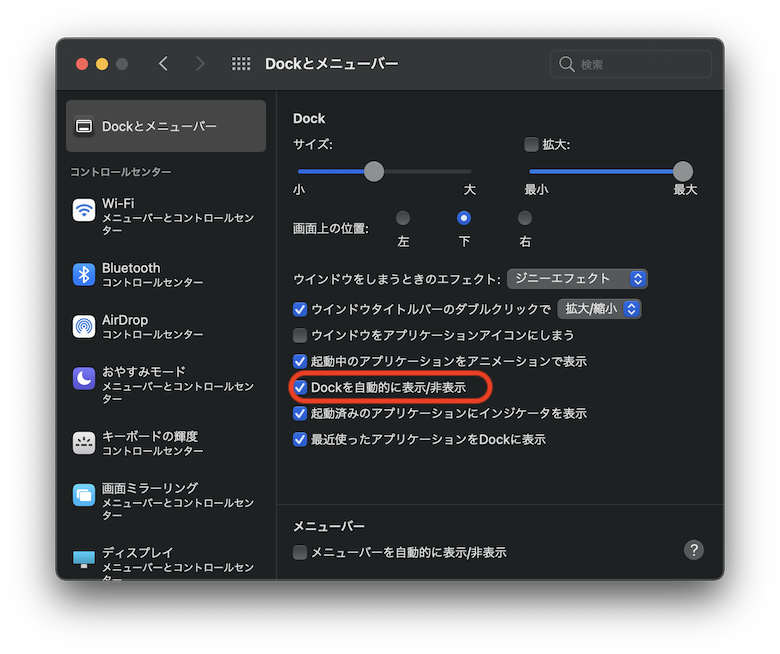This screenshot has width=780, height=654.
Task: Click the forward arrow in toolbar
Action: pos(200,64)
